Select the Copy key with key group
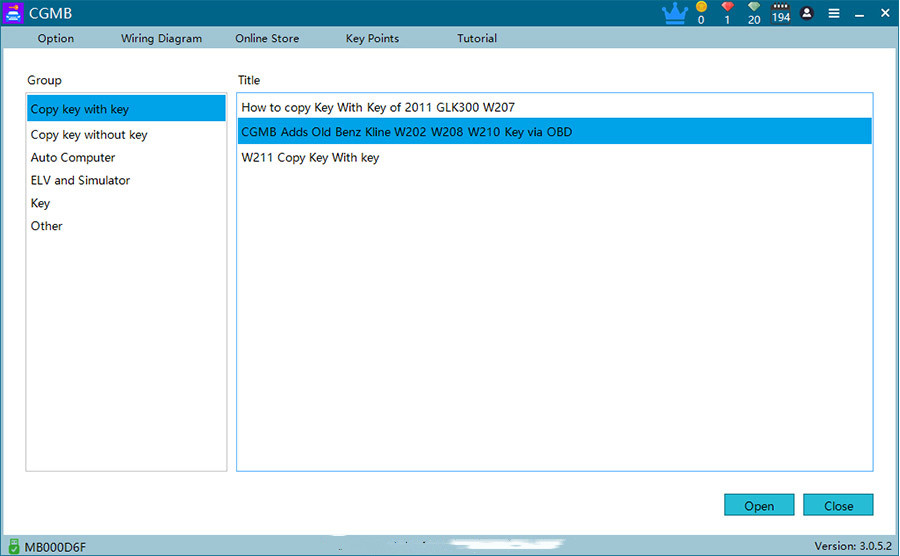900x556 pixels. pos(126,108)
